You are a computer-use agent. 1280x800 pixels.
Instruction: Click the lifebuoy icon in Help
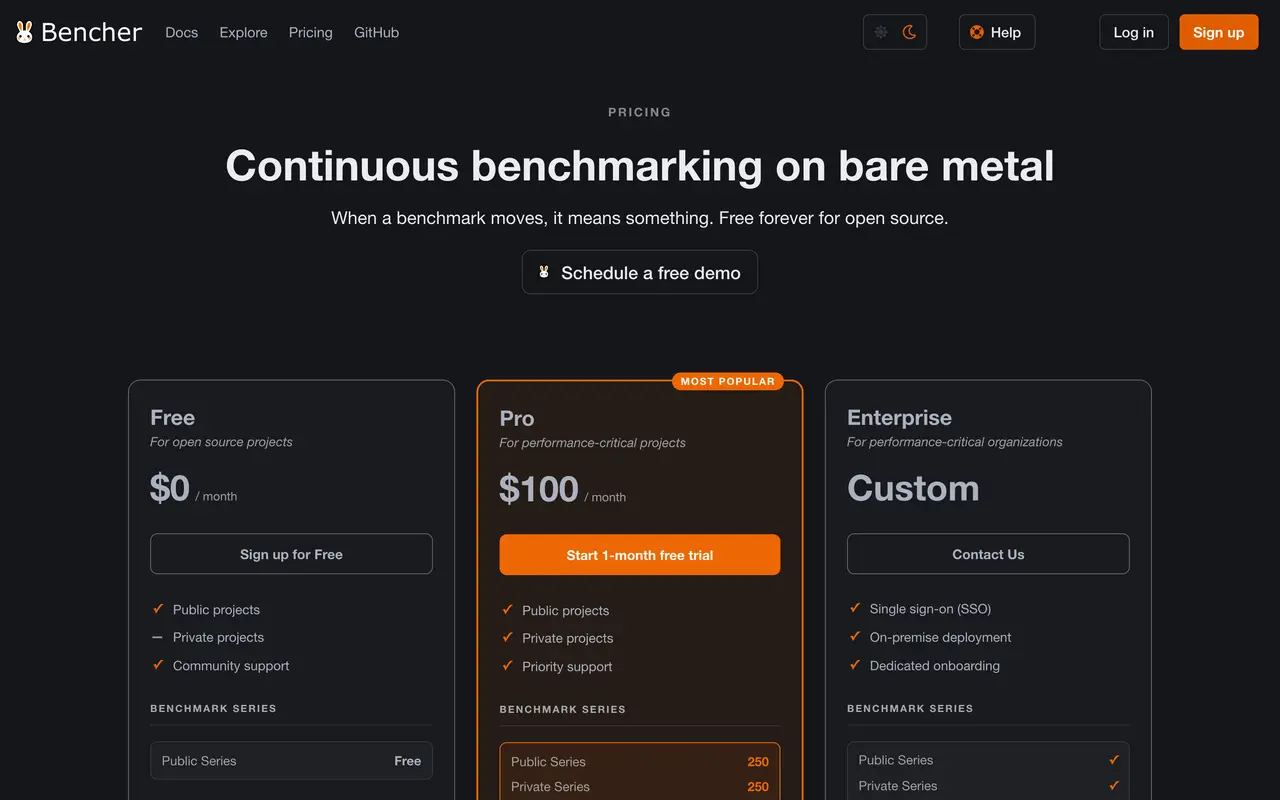(x=977, y=32)
